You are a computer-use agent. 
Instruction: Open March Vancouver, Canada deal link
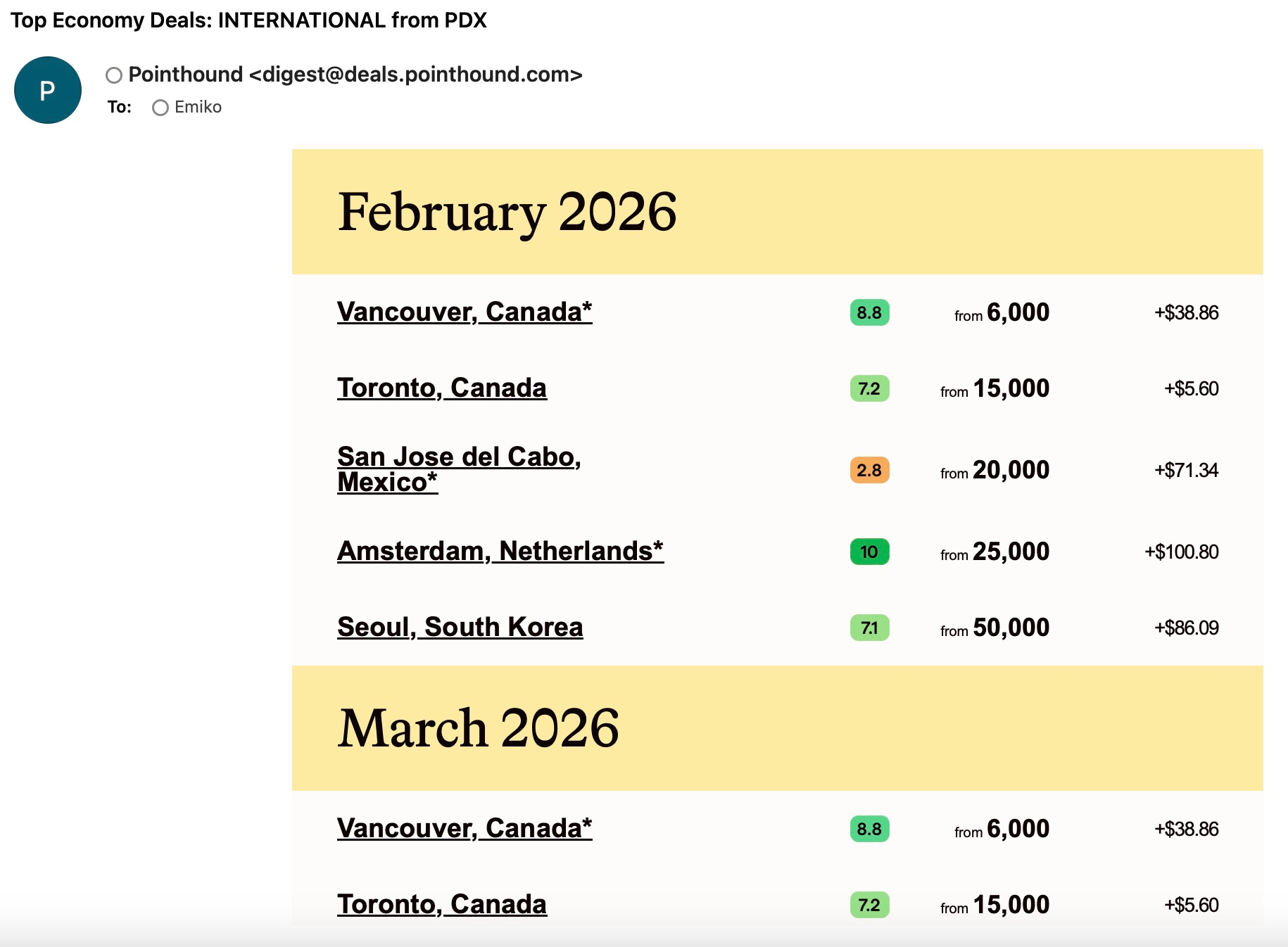pyautogui.click(x=465, y=828)
